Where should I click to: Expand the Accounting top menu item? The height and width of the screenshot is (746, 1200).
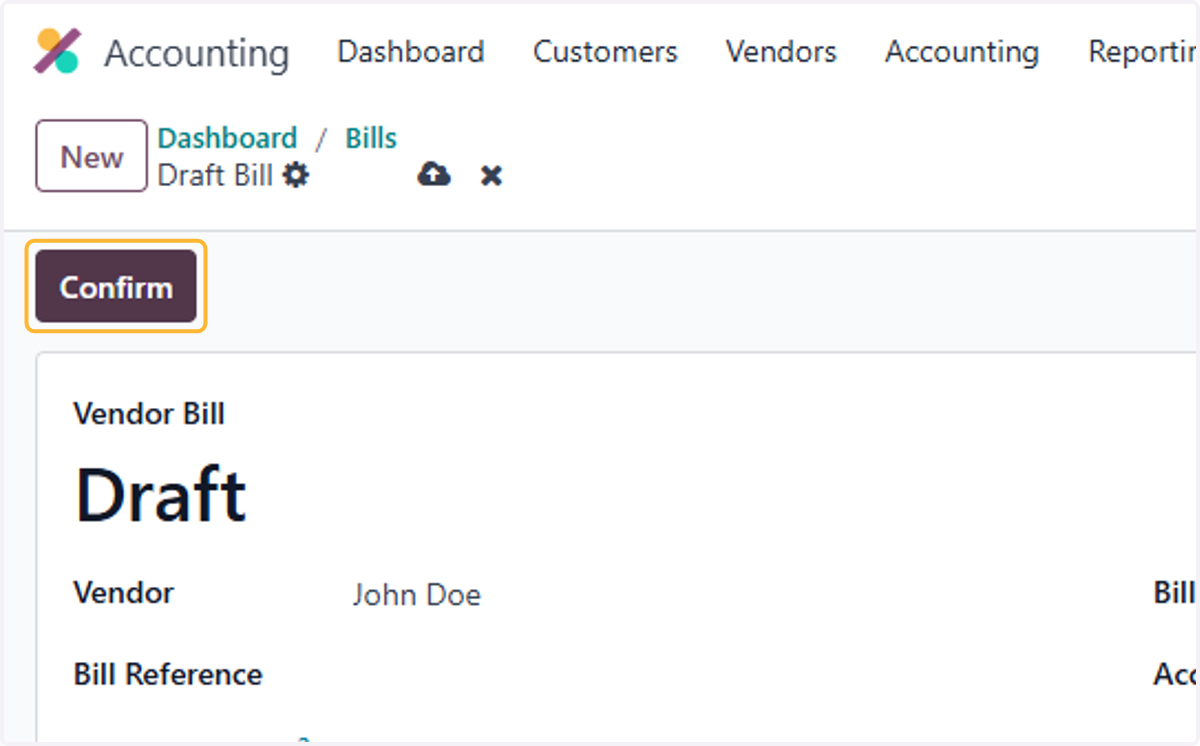962,51
